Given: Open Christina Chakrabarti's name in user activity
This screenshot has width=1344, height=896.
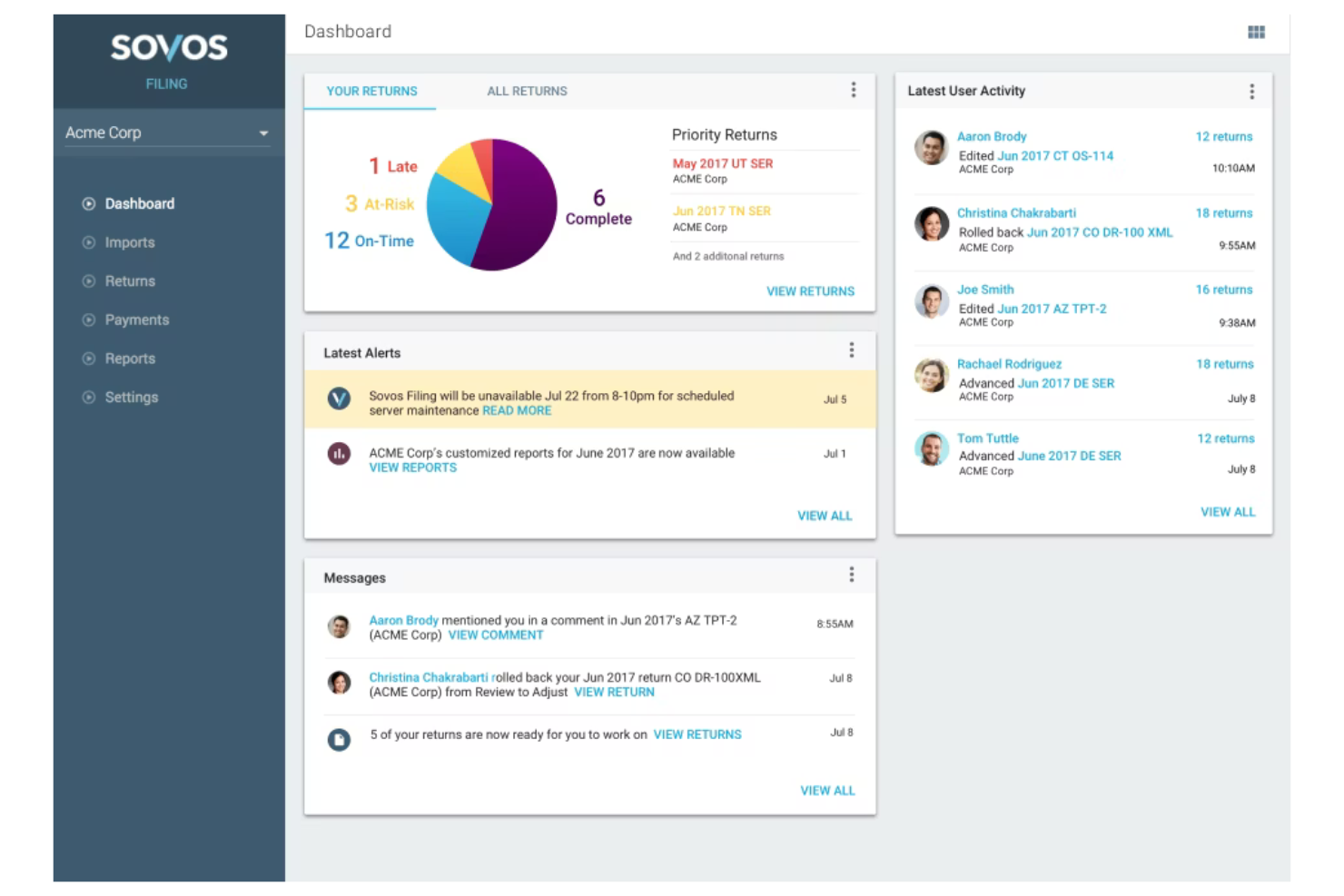Looking at the screenshot, I should coord(1016,212).
